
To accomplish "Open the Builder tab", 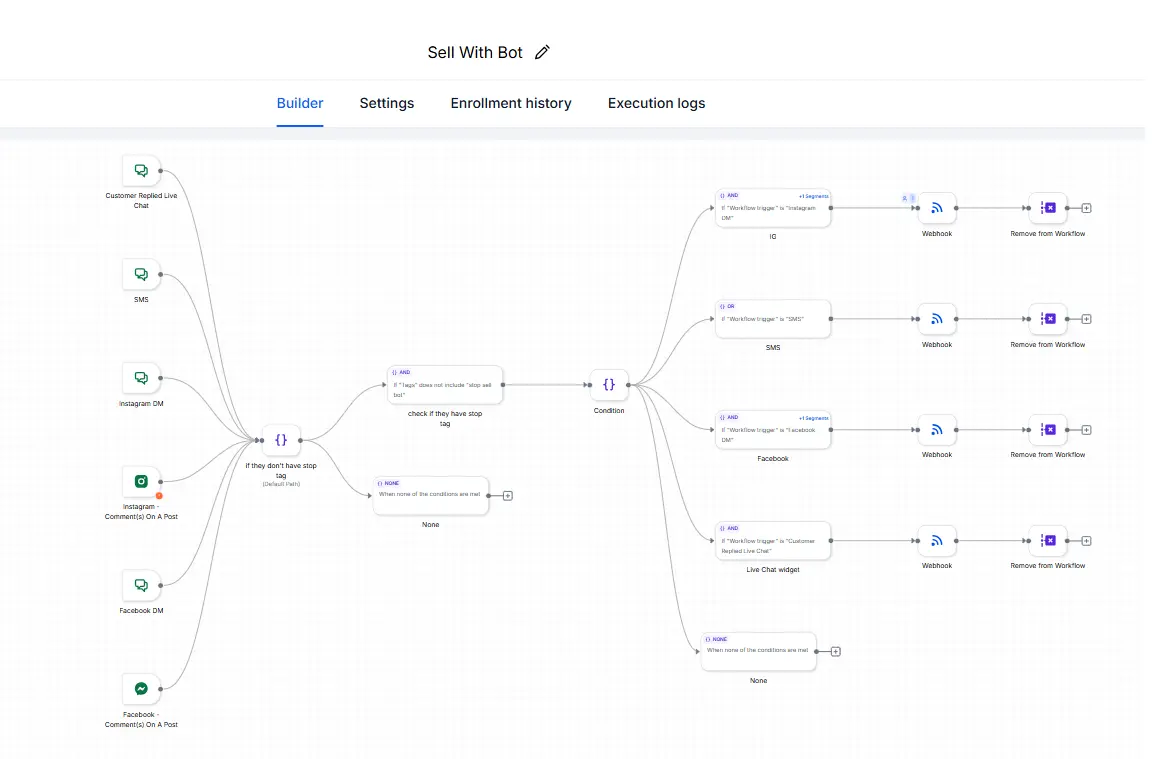I will pyautogui.click(x=300, y=103).
